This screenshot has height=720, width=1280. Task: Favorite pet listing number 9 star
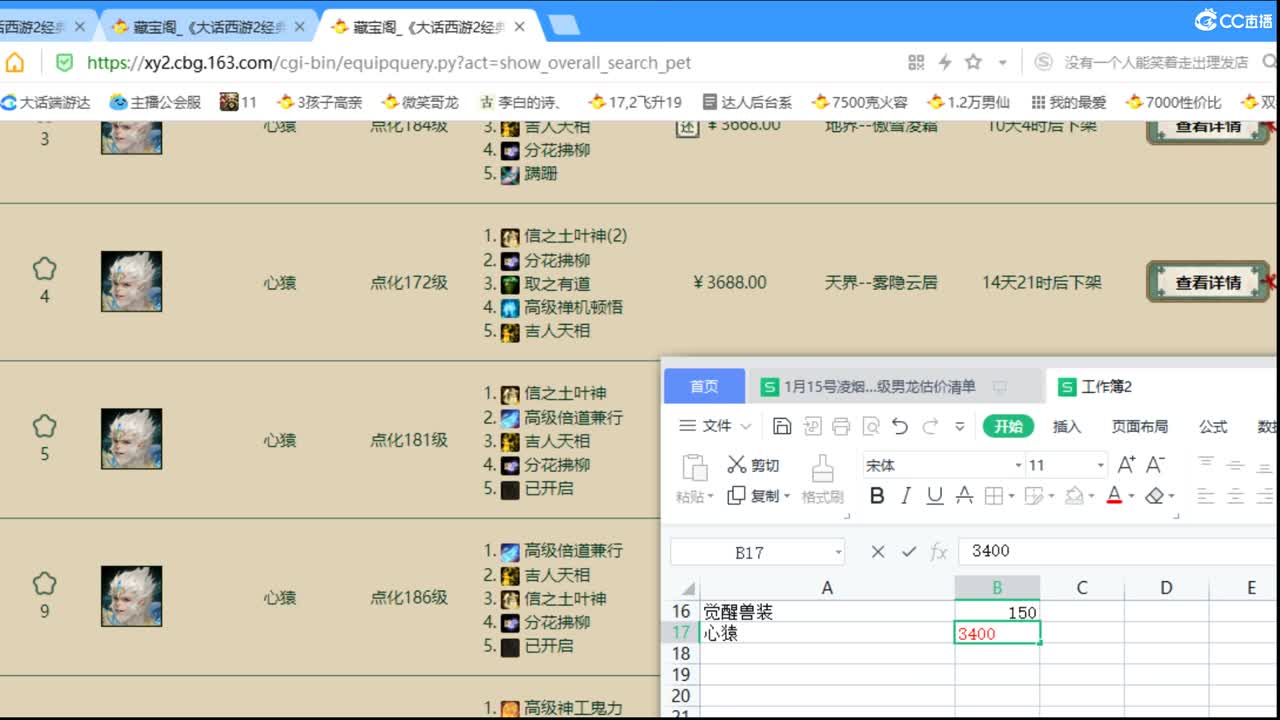pyautogui.click(x=44, y=583)
